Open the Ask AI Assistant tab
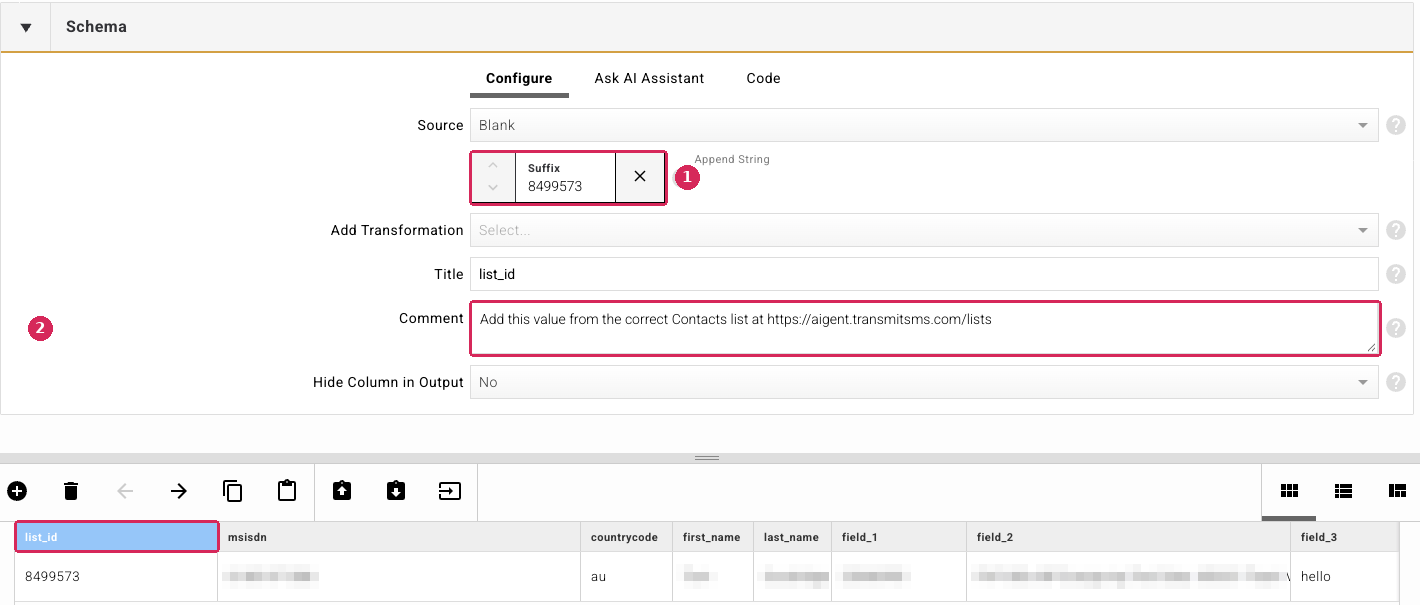Viewport: 1420px width, 605px height. [x=649, y=78]
